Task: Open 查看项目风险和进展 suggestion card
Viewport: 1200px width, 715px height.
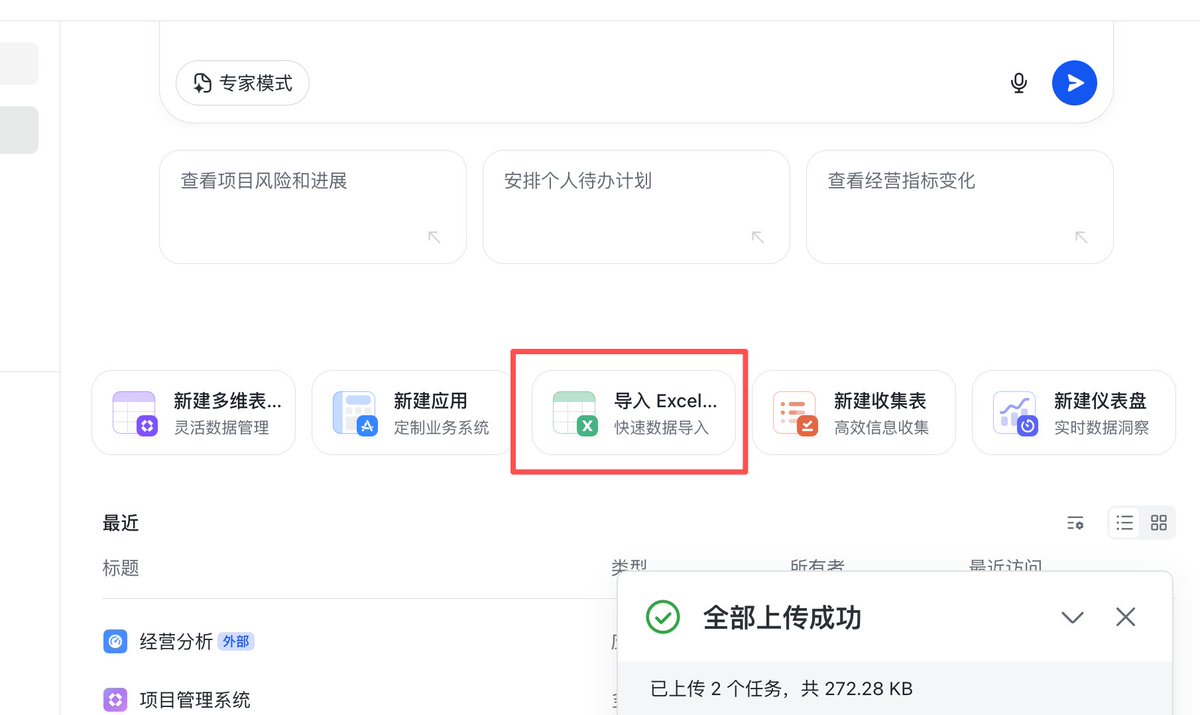Action: click(313, 207)
